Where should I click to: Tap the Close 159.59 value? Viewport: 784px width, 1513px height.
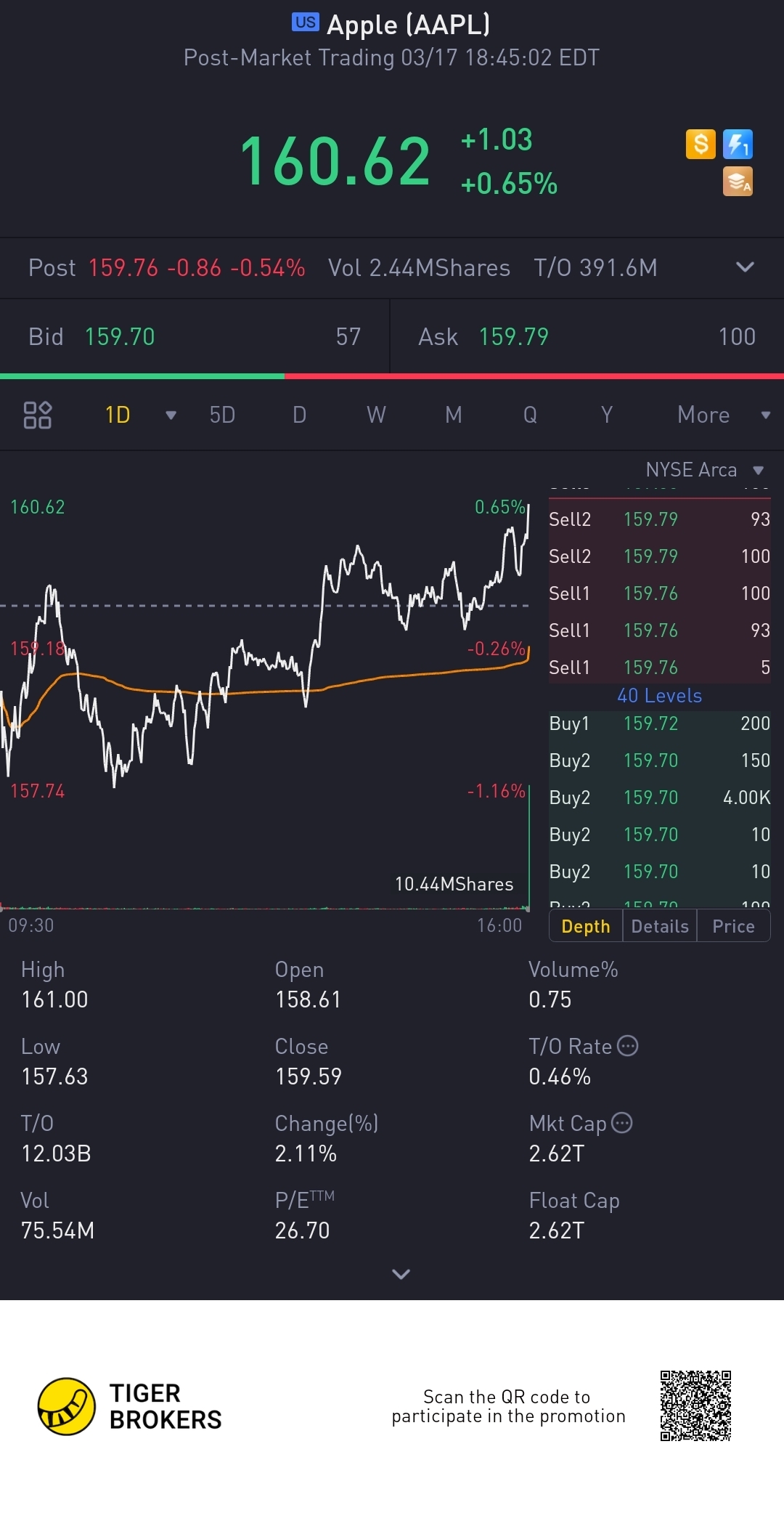tap(308, 1076)
